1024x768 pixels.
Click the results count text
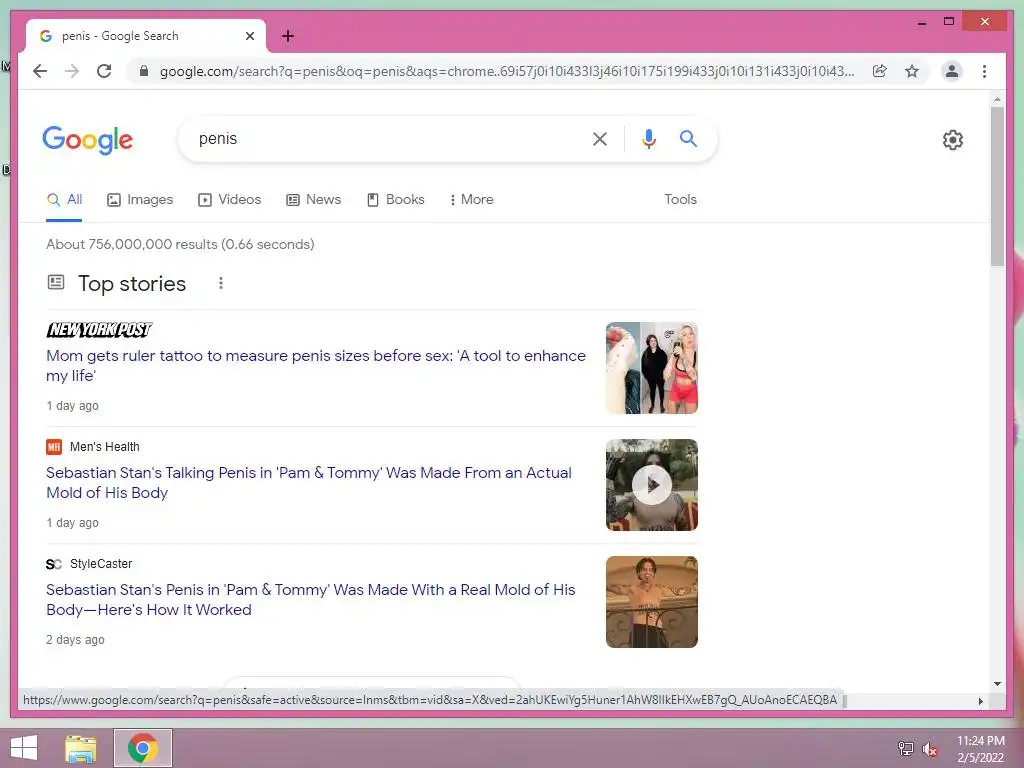(180, 244)
